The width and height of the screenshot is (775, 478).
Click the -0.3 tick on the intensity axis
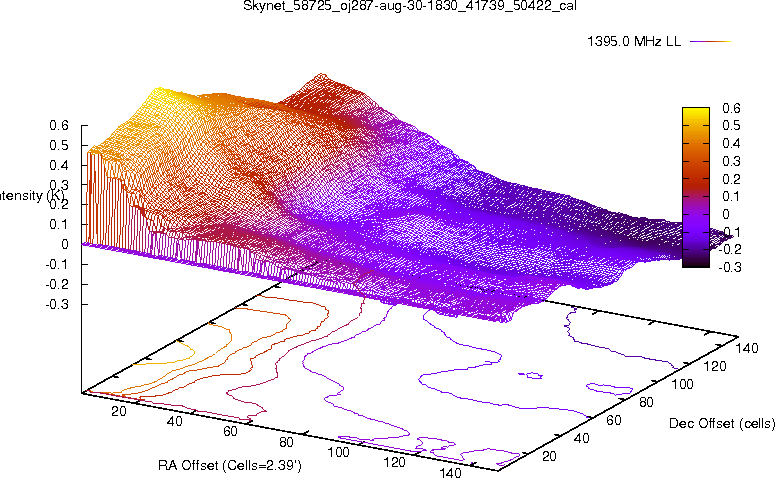click(x=57, y=304)
